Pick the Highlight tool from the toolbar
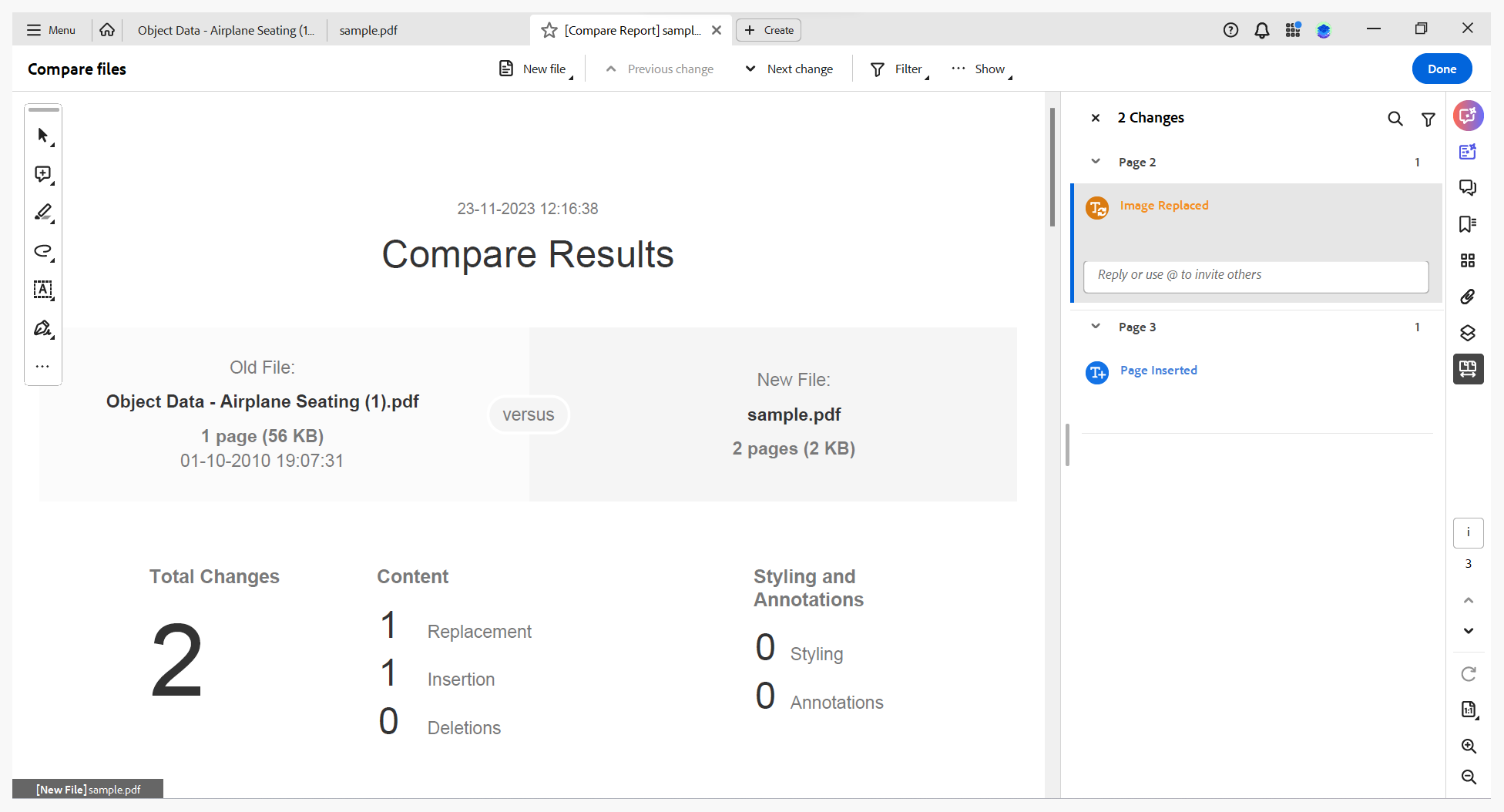1504x812 pixels. click(x=43, y=213)
